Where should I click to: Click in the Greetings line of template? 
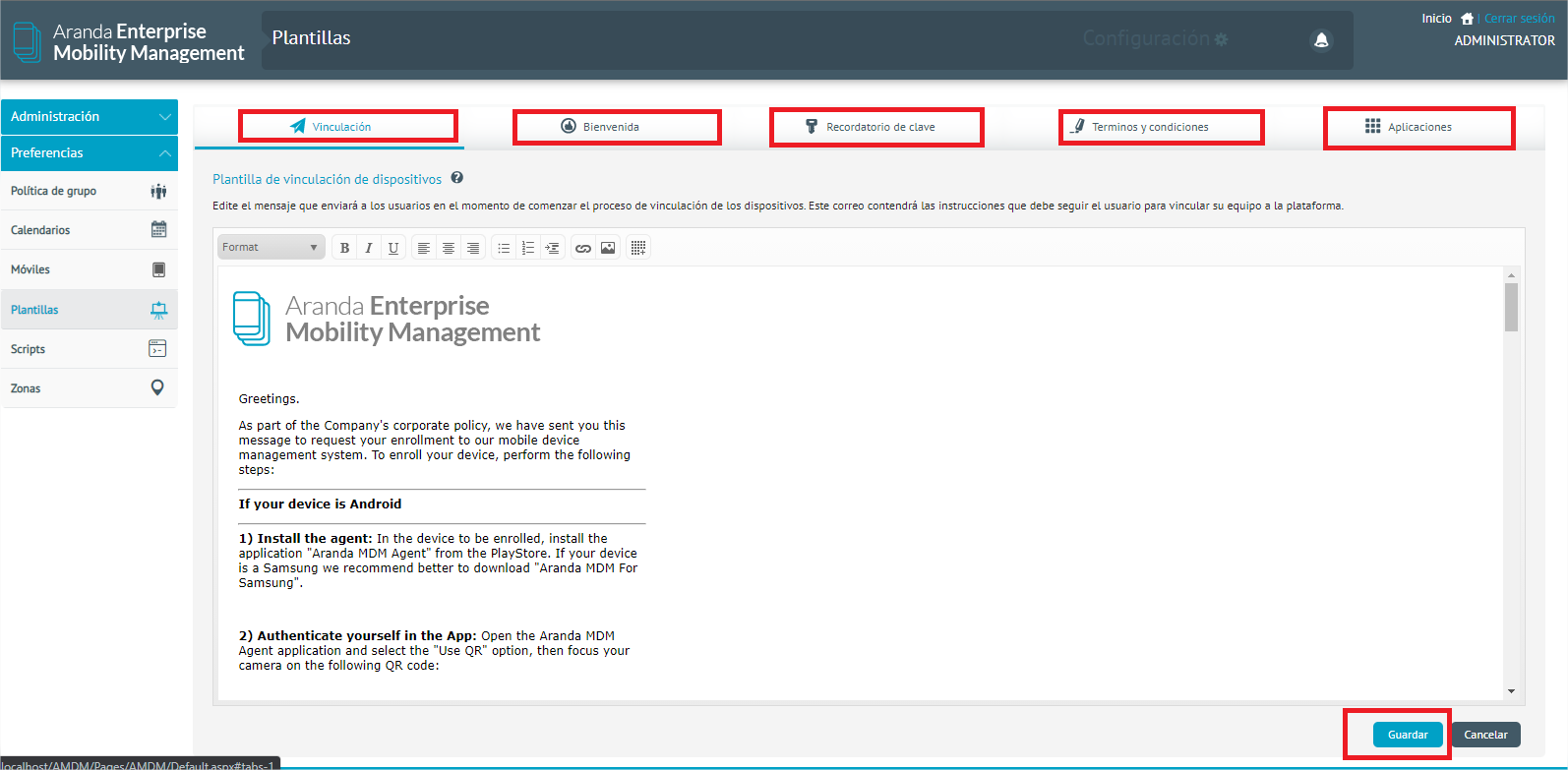tap(269, 398)
